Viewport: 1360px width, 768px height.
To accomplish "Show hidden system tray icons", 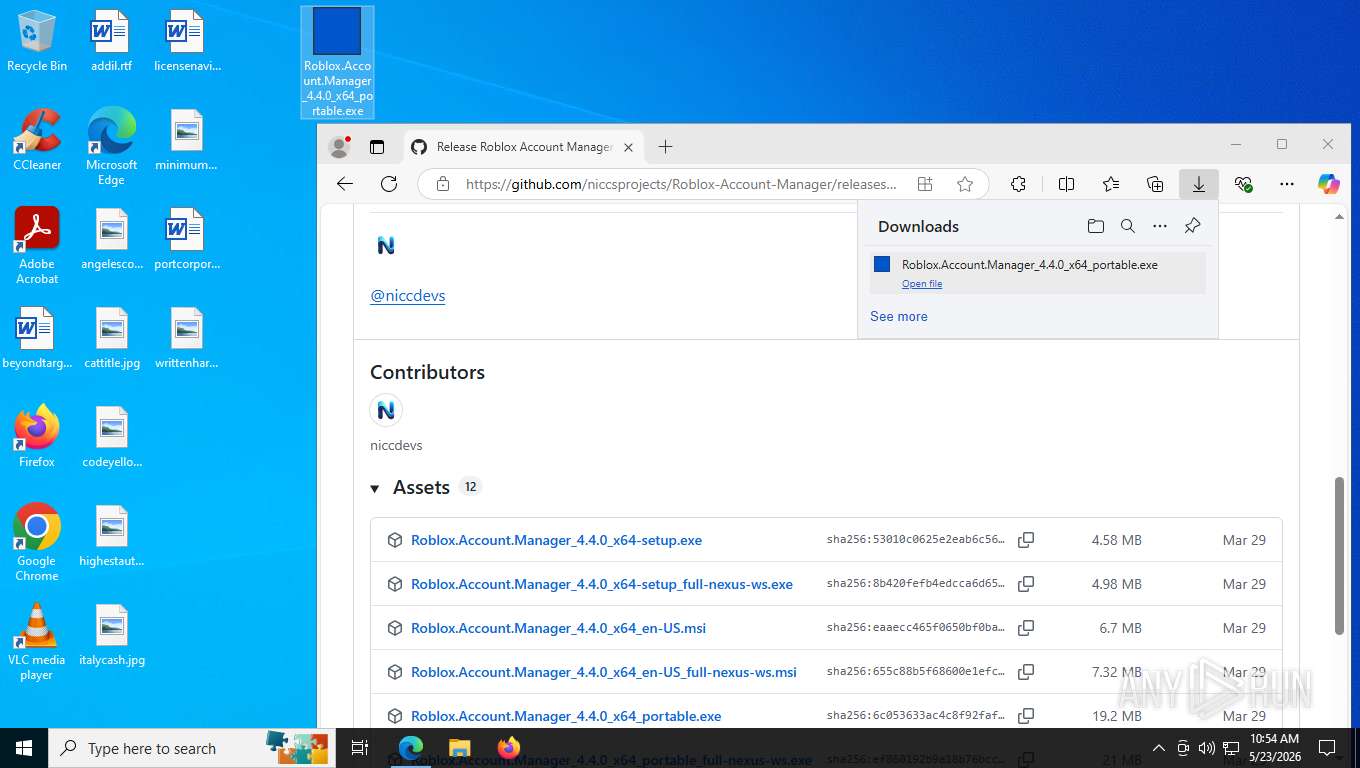I will coord(1159,748).
